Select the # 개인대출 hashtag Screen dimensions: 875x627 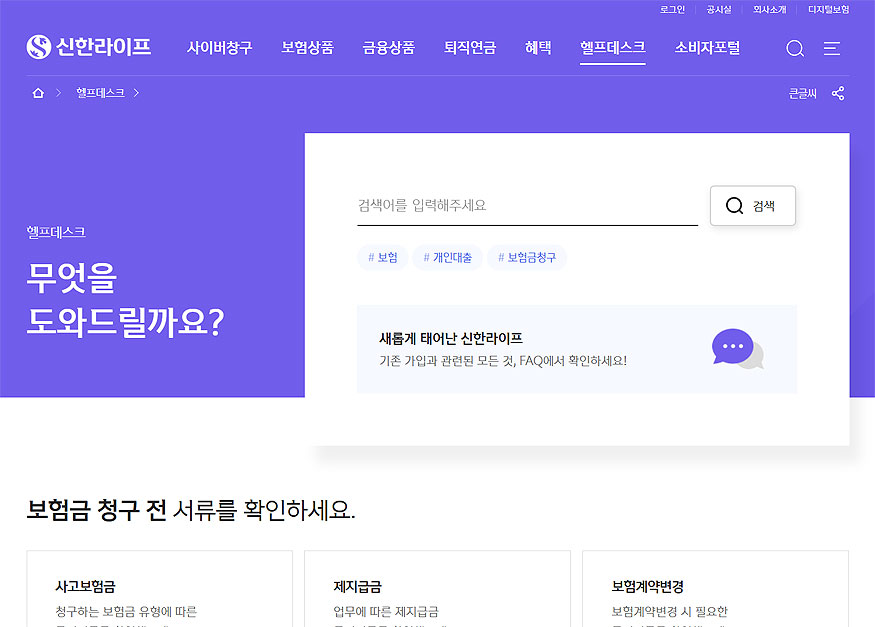448,258
